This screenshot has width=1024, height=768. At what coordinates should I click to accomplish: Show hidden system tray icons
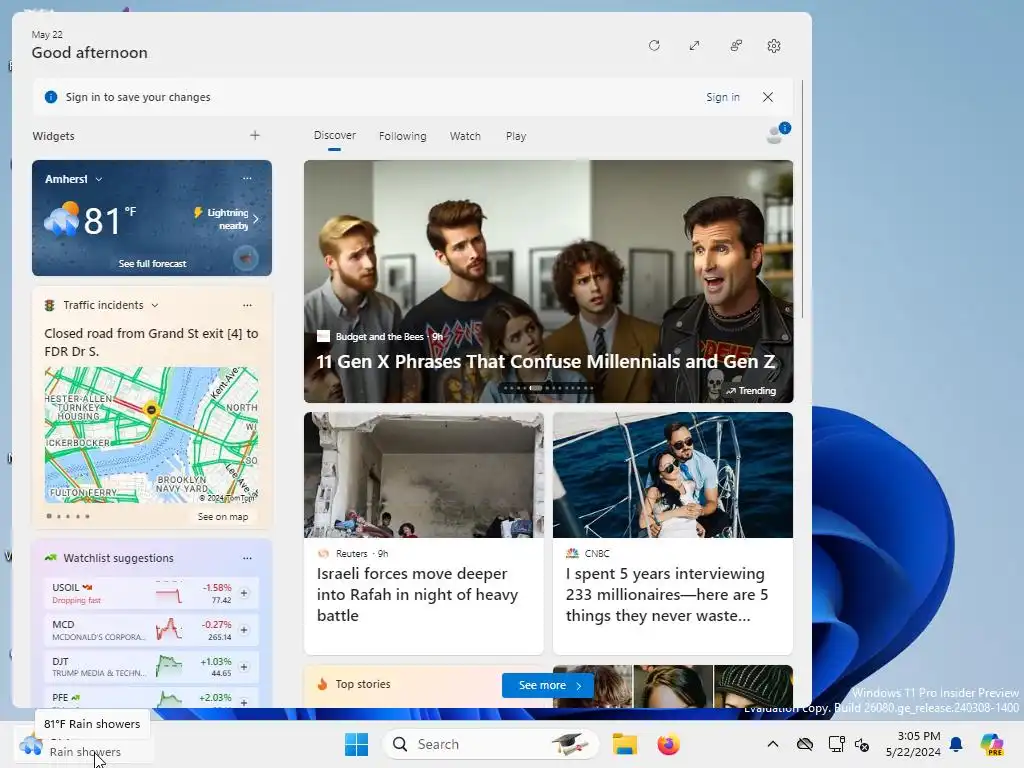coord(773,744)
